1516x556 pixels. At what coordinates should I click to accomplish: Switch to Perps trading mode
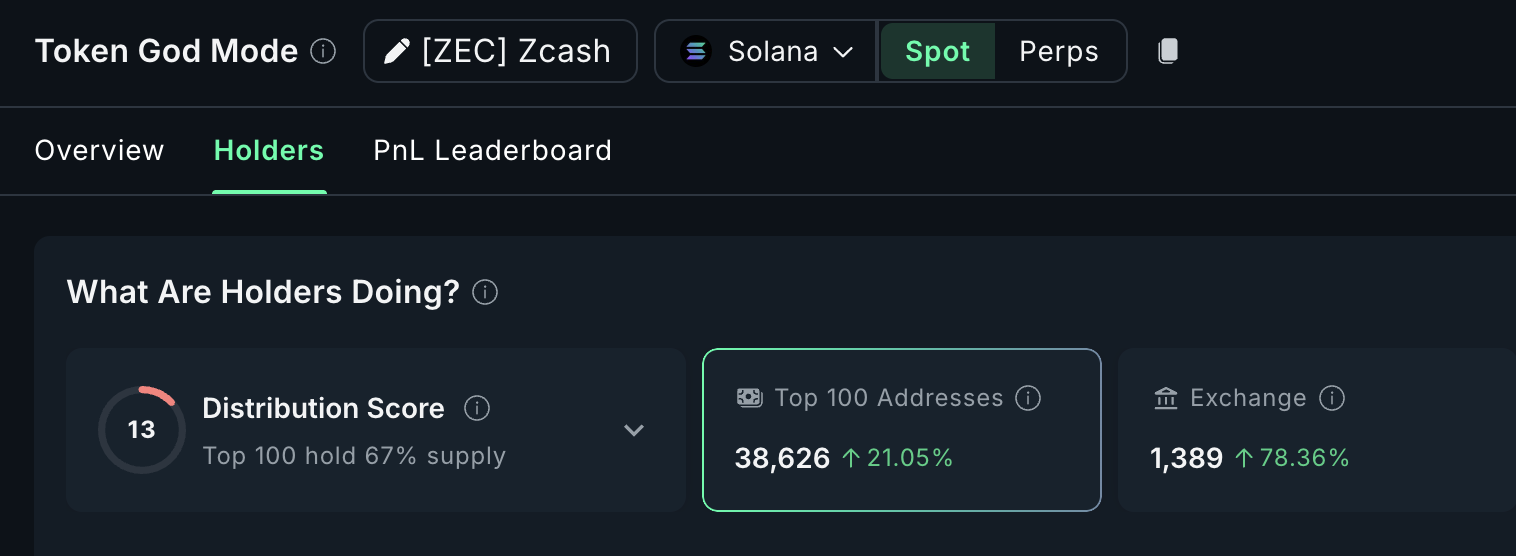pos(1059,51)
